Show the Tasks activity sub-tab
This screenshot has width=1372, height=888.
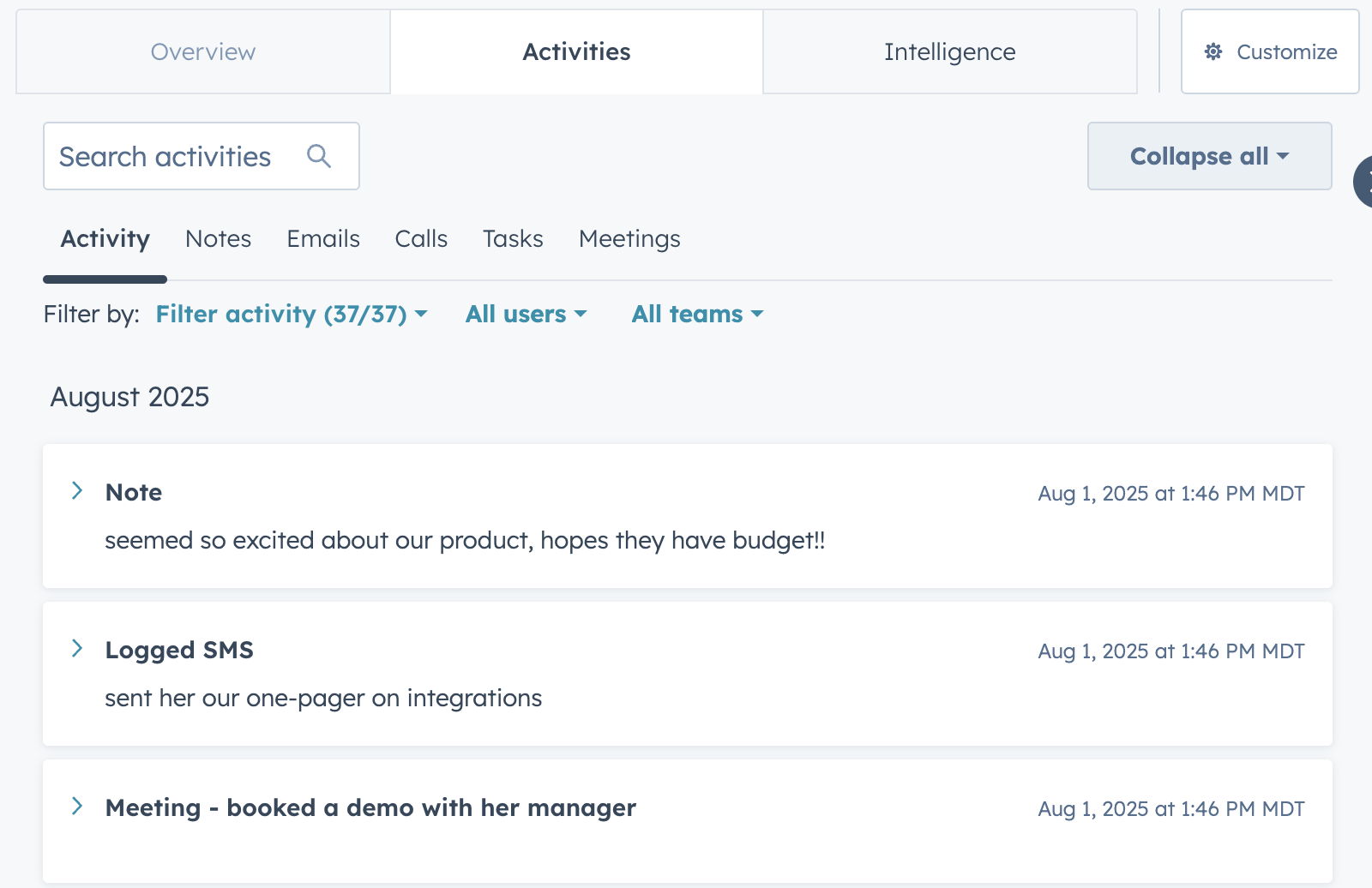[513, 239]
